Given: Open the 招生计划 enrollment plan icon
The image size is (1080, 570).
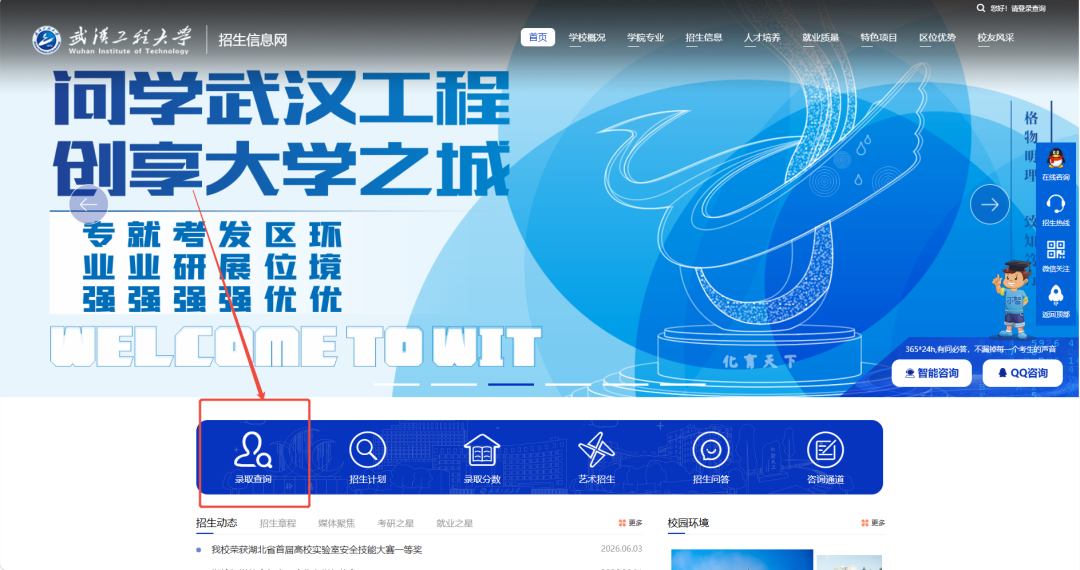Looking at the screenshot, I should point(367,458).
